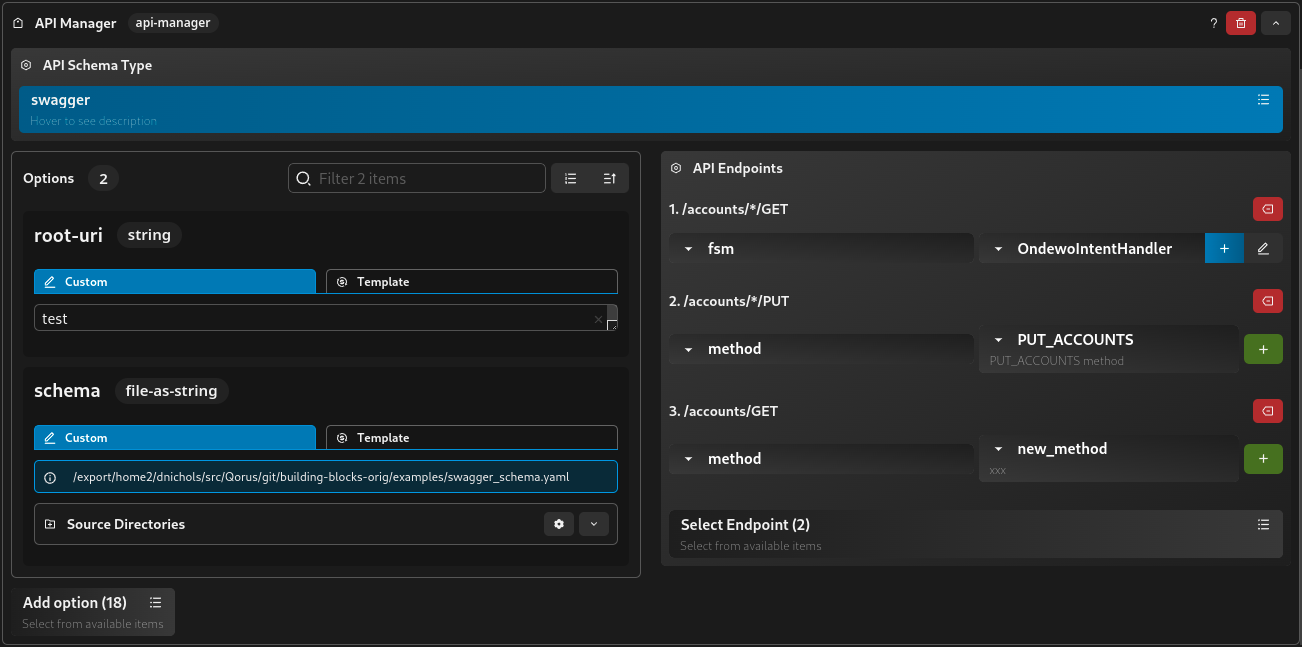This screenshot has width=1302, height=647.
Task: Expand the Source Directories chevron
Action: click(x=593, y=524)
